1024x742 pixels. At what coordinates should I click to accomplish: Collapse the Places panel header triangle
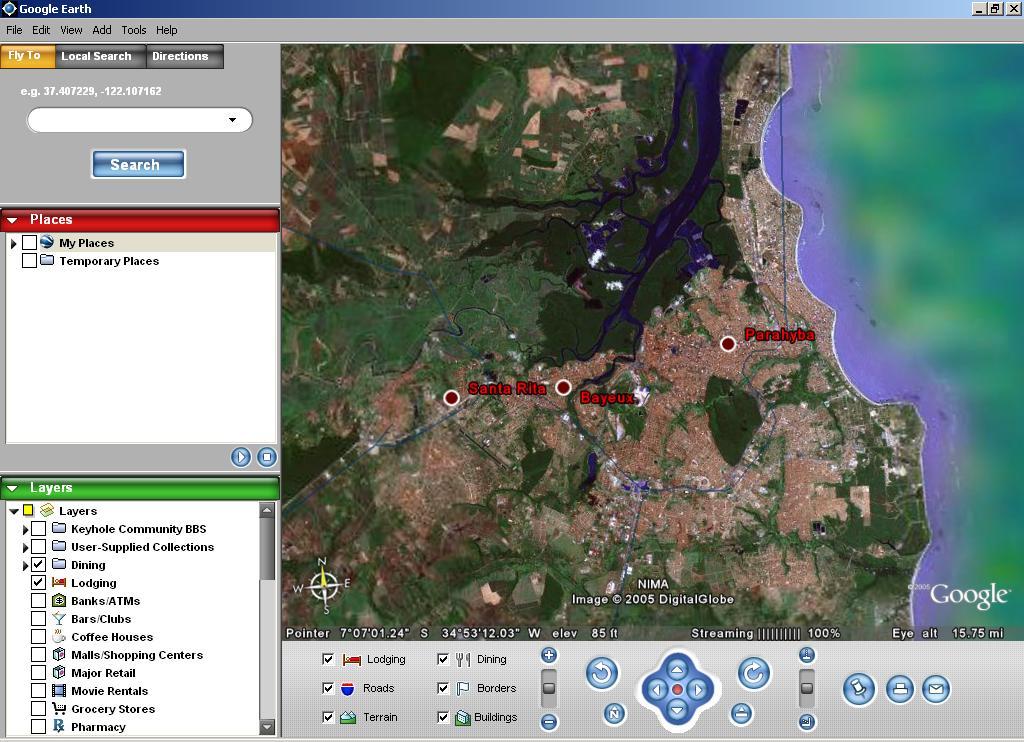click(12, 220)
